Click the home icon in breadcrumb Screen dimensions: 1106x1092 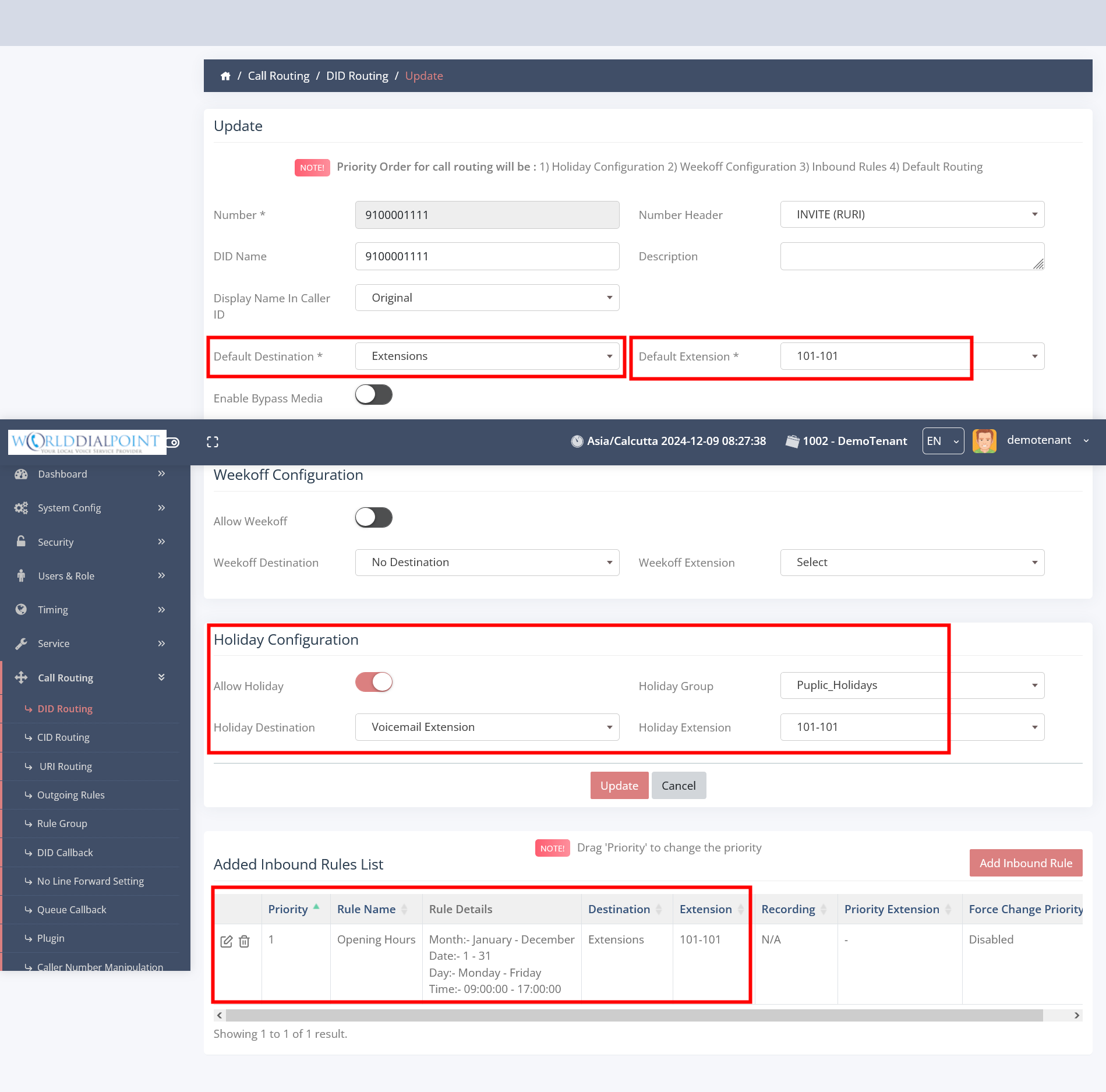tap(225, 76)
